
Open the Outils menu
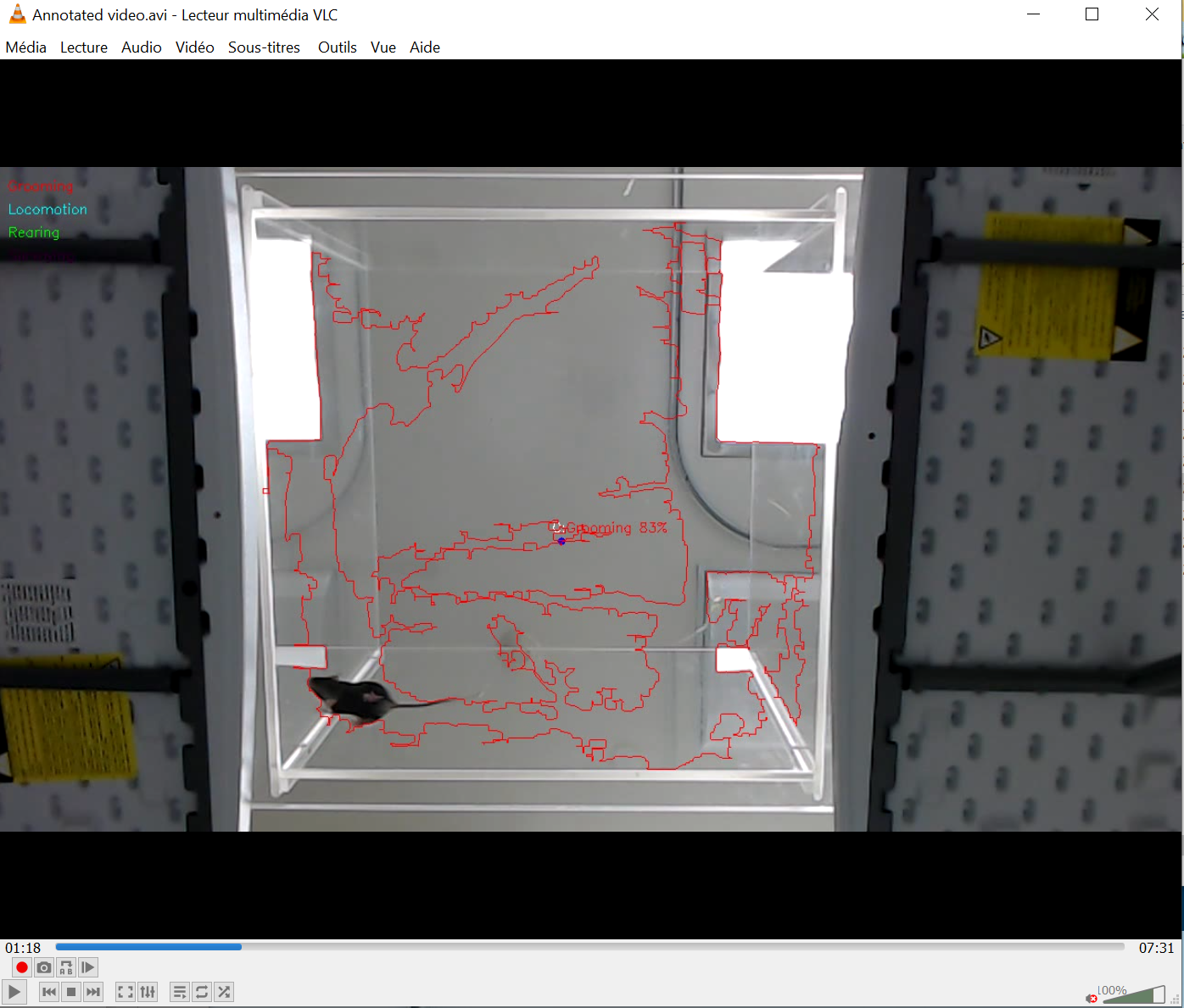point(337,47)
